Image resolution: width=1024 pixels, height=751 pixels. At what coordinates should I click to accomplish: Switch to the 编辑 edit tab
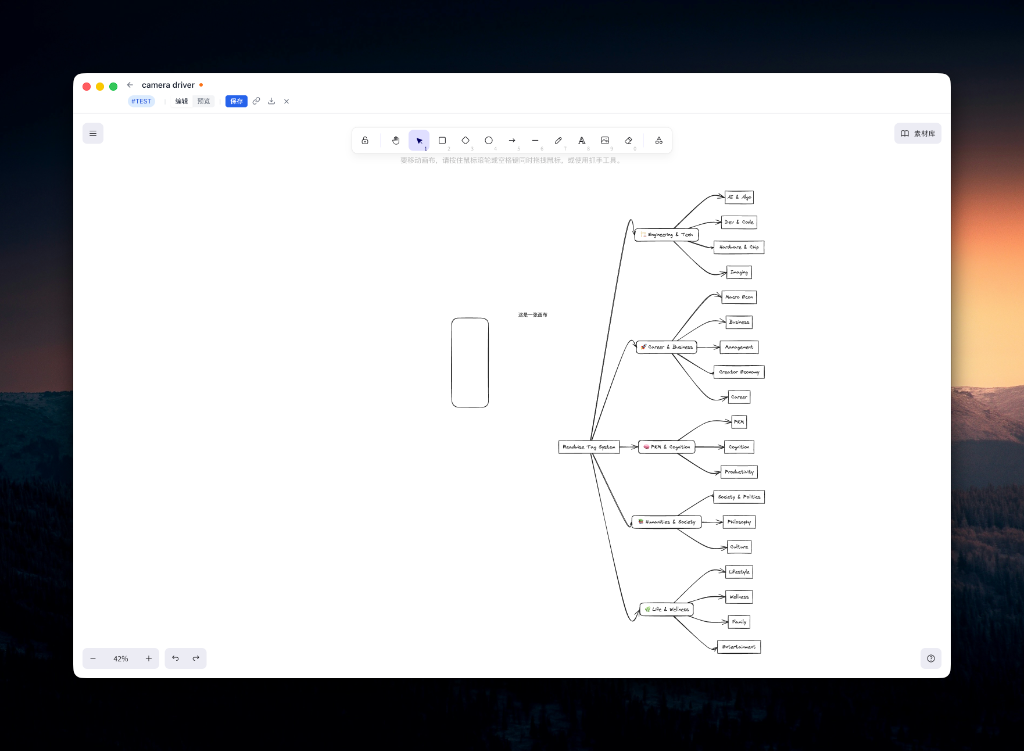(x=180, y=101)
